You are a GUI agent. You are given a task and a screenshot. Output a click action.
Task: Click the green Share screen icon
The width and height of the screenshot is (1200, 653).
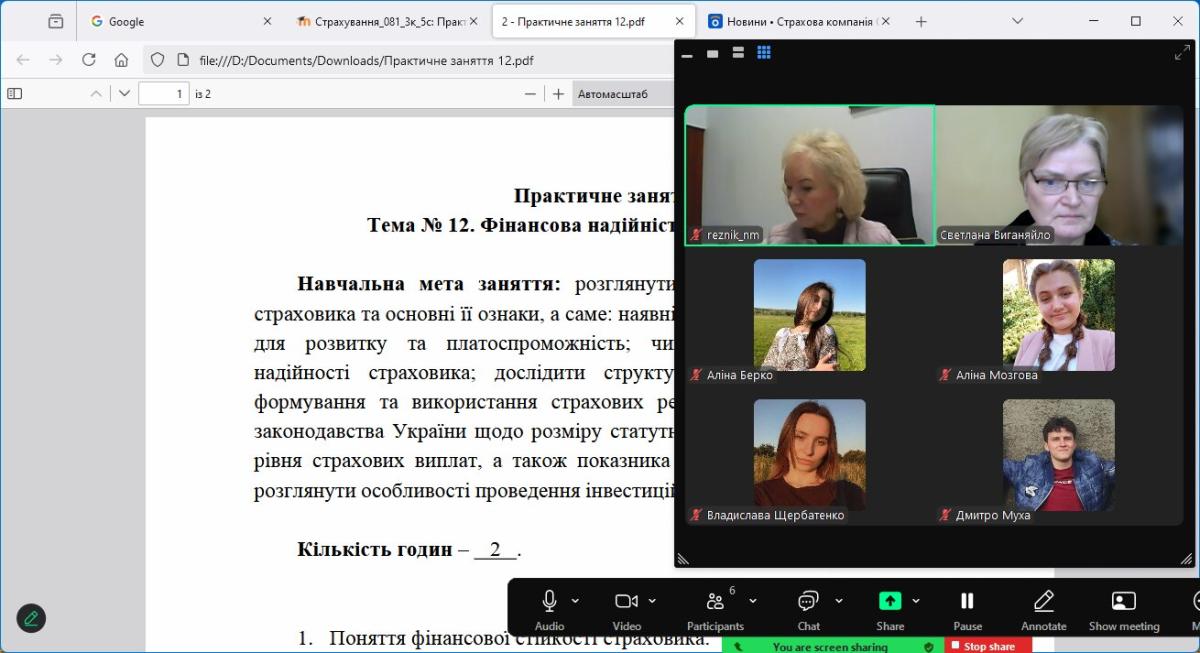point(889,601)
